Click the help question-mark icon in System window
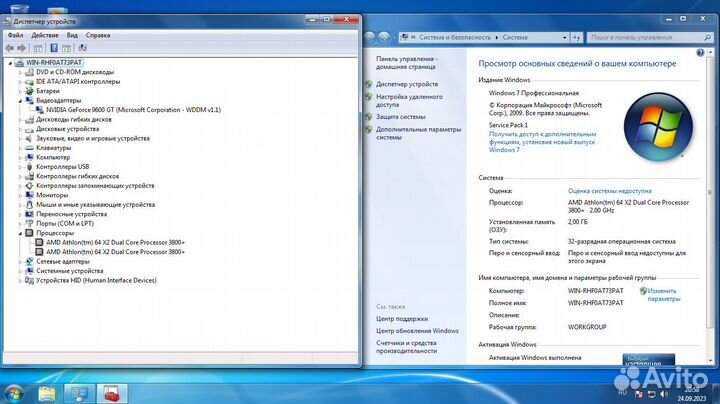The width and height of the screenshot is (720, 404). point(700,53)
